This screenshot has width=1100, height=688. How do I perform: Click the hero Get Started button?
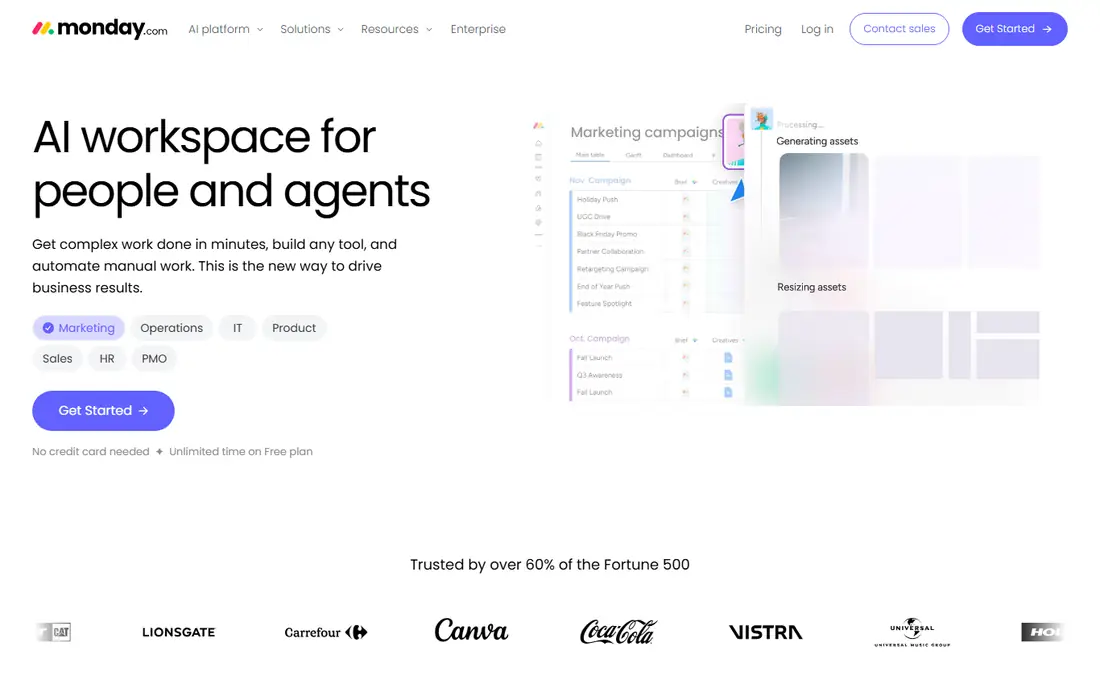[103, 410]
